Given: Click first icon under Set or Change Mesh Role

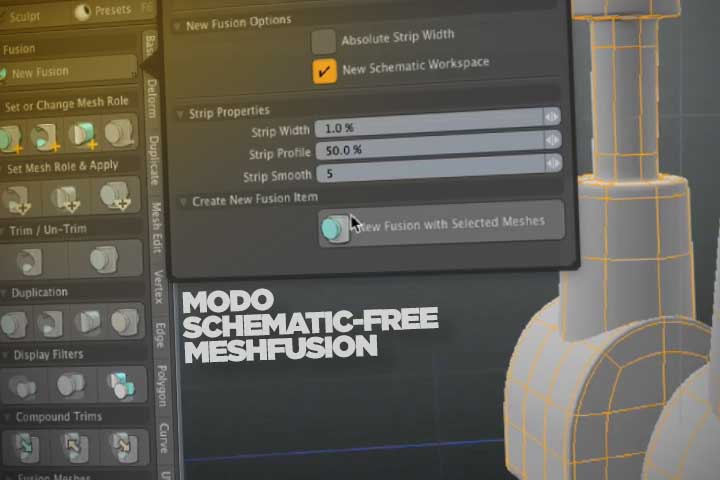Looking at the screenshot, I should tap(10, 138).
